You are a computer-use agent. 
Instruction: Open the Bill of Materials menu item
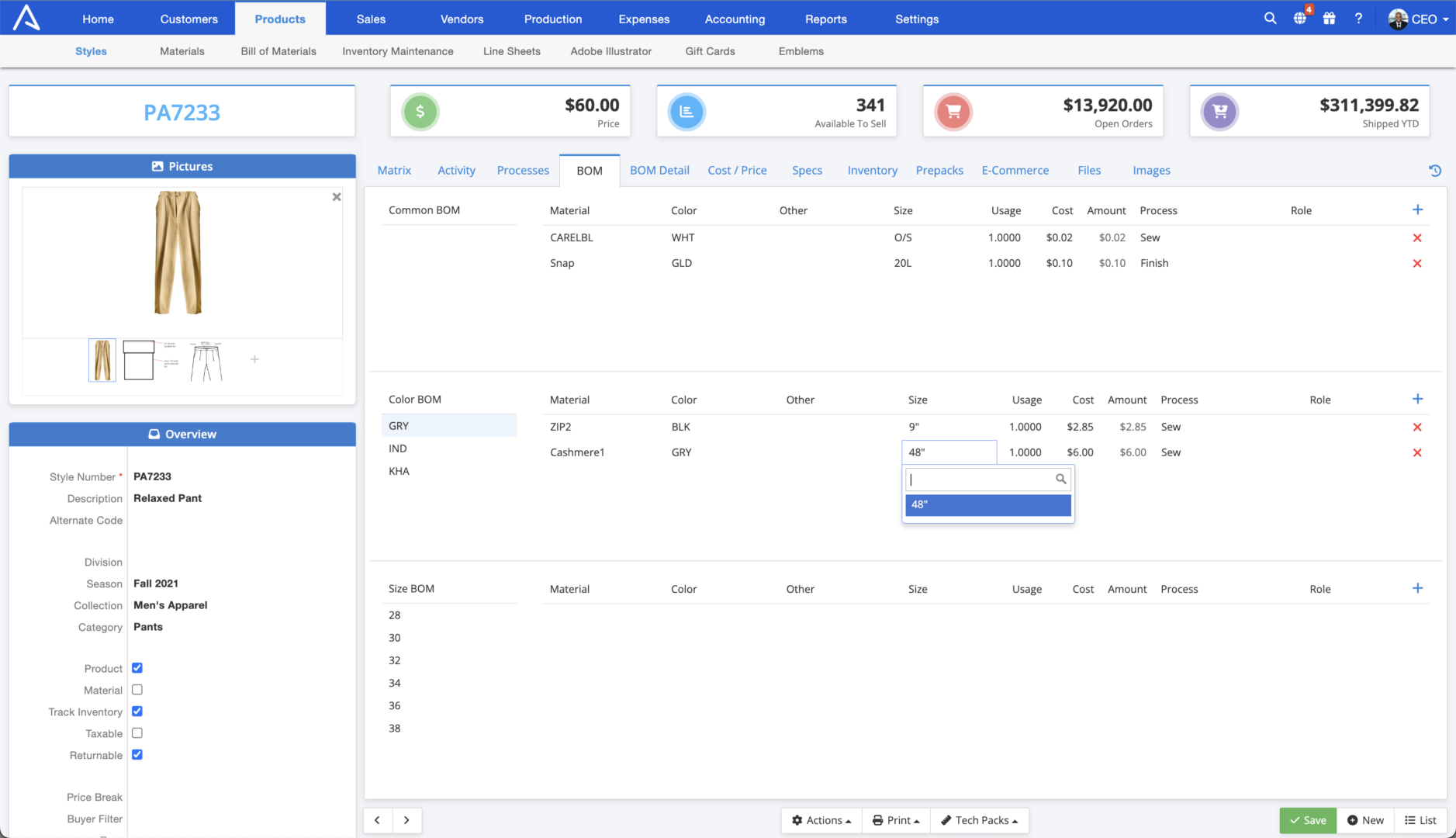(278, 51)
